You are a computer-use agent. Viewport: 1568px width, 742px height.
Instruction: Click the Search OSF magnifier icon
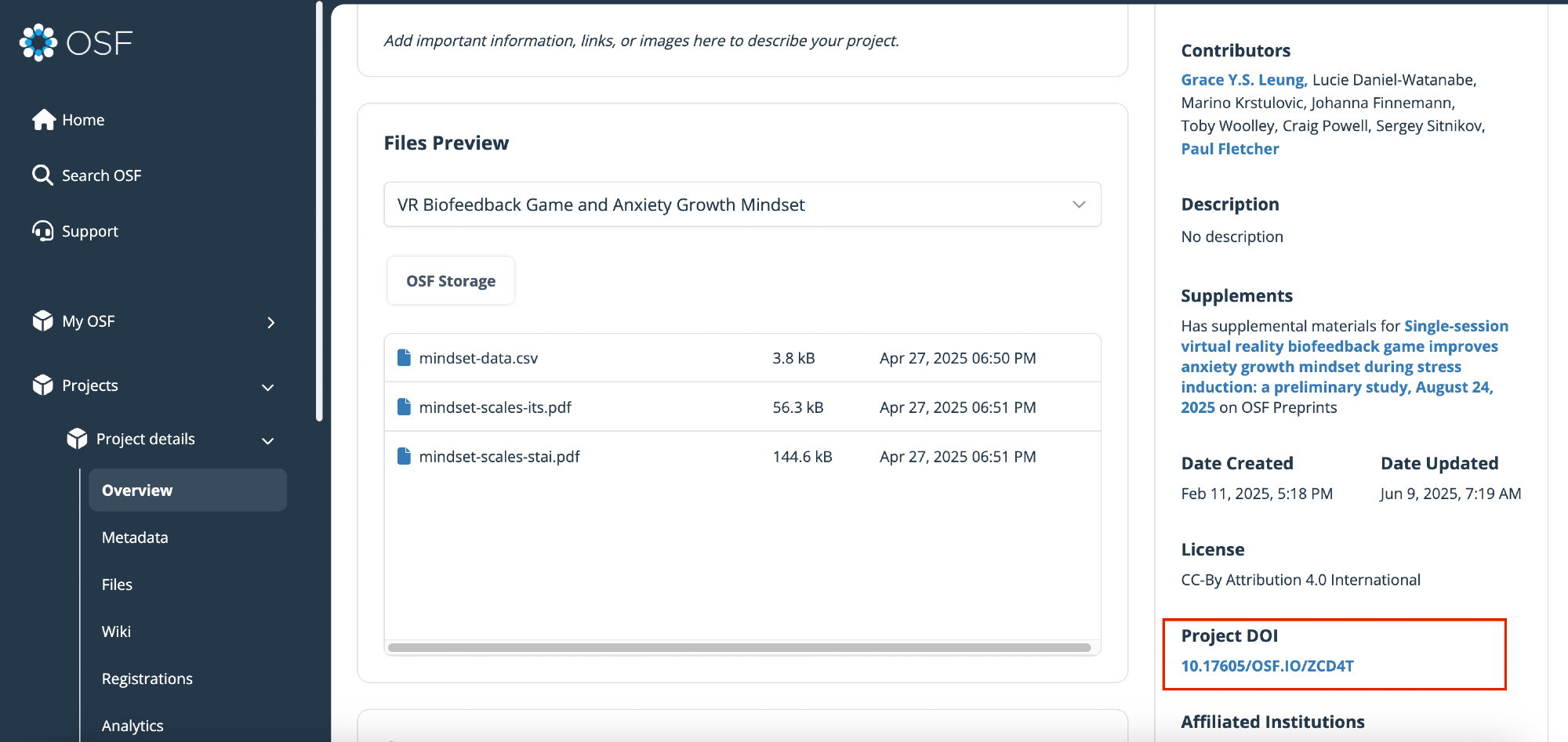pyautogui.click(x=42, y=175)
